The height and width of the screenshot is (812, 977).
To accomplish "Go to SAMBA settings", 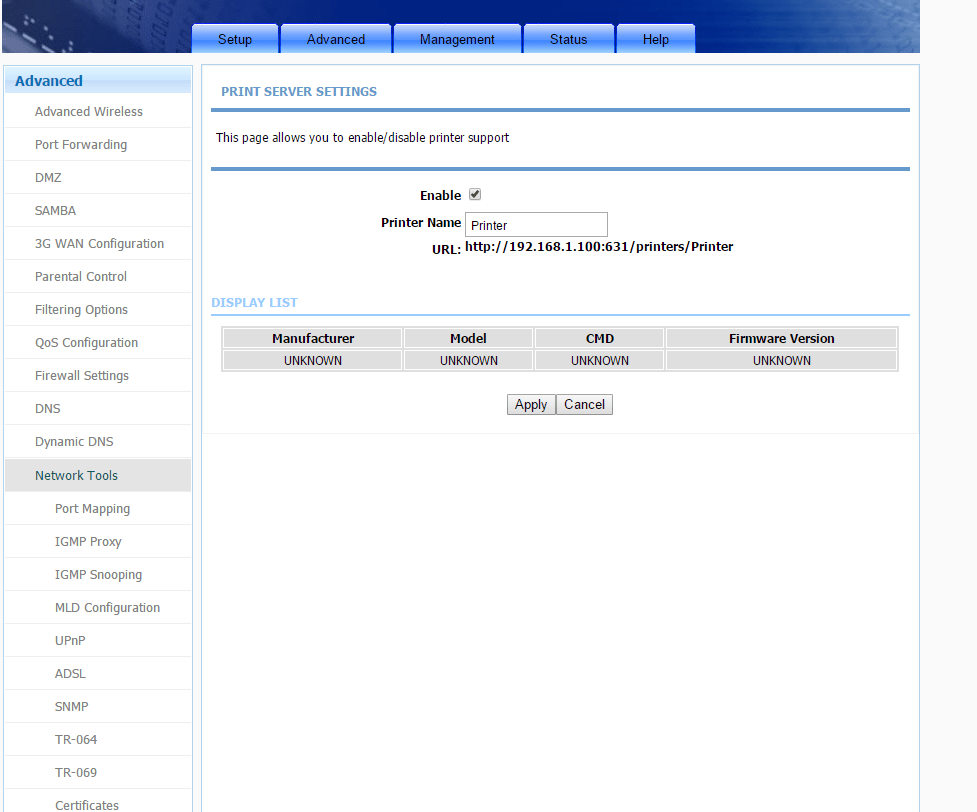I will pyautogui.click(x=55, y=211).
